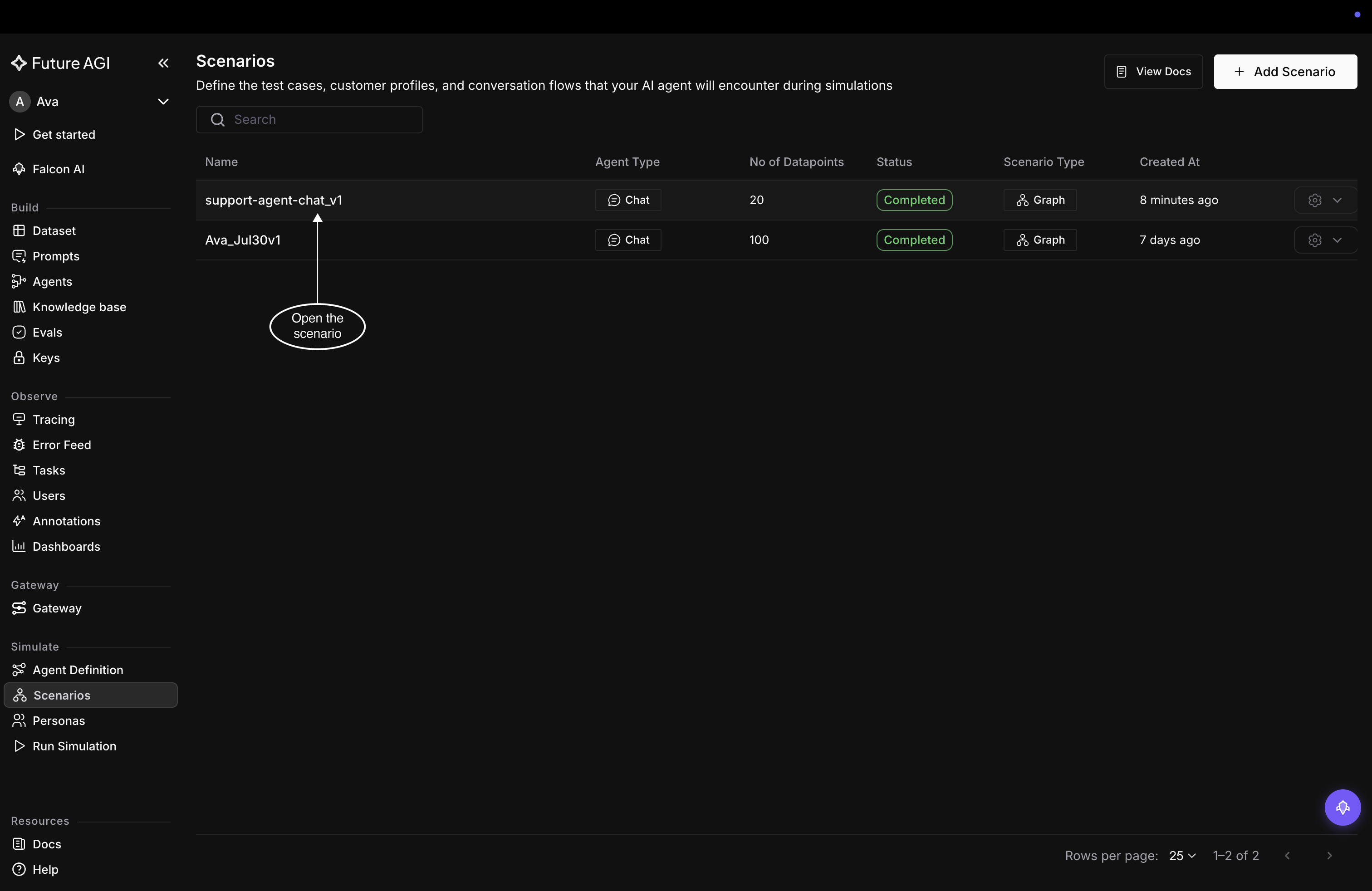Click the '8 minutes ago' cell
The width and height of the screenshot is (1372, 891).
[x=1178, y=200]
